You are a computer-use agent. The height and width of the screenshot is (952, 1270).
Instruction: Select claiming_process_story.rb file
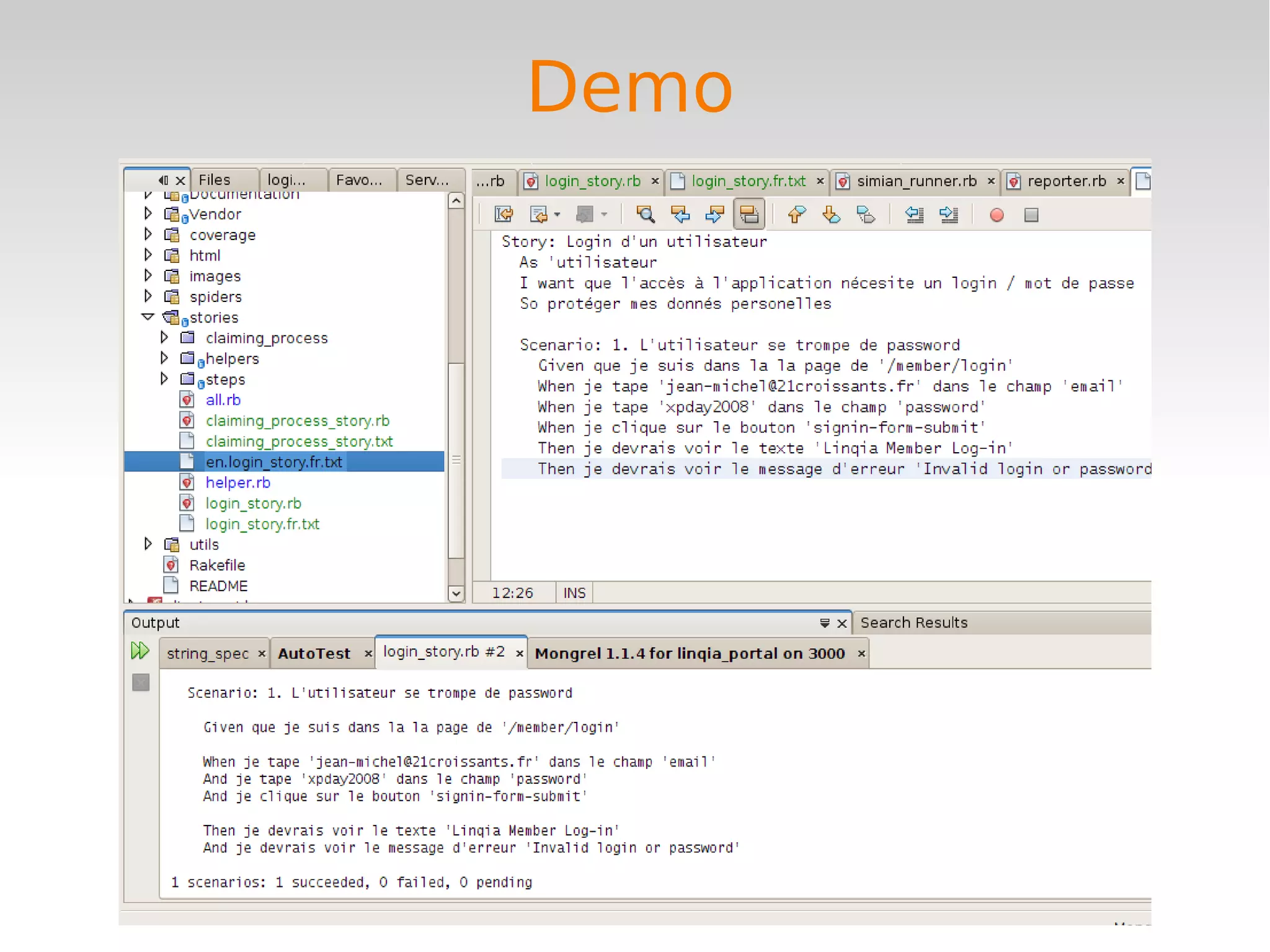coord(298,420)
